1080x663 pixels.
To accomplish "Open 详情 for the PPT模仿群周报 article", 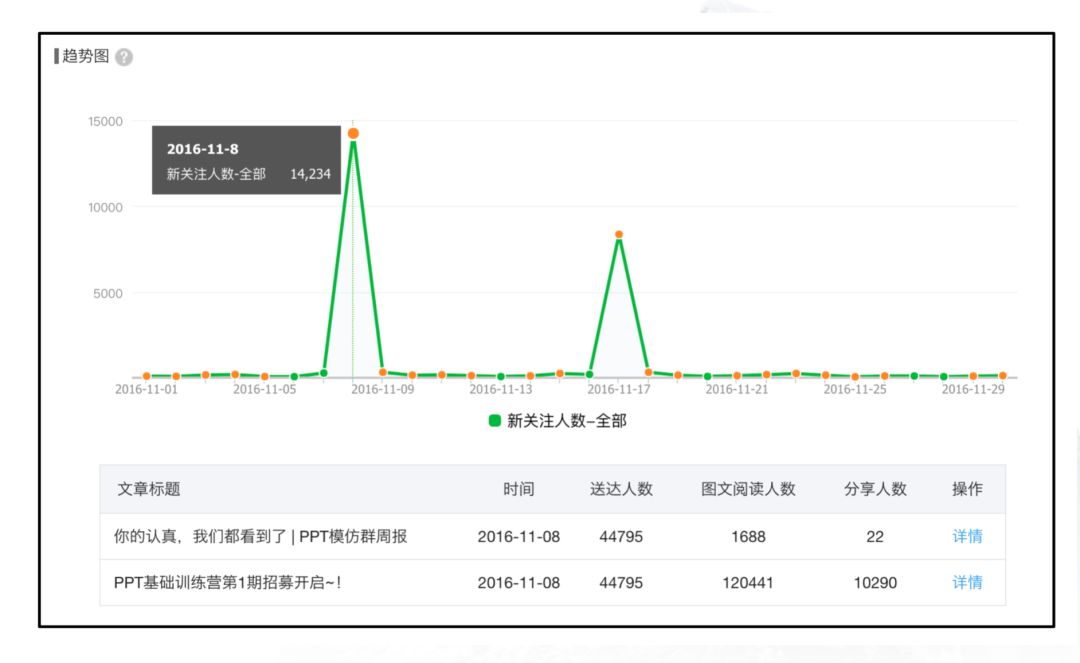I will 967,536.
